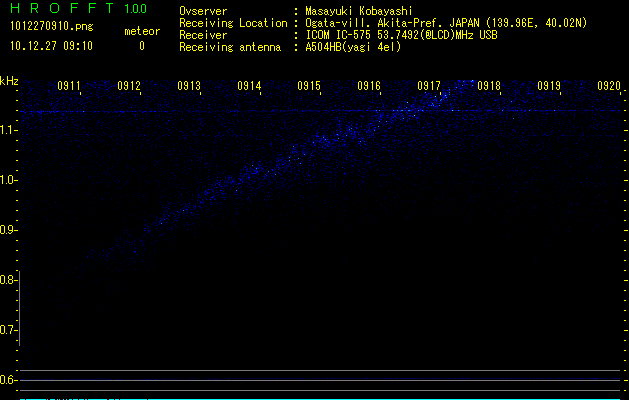The height and width of the screenshot is (400, 629).
Task: Click the 0914 time marker
Action: click(249, 86)
